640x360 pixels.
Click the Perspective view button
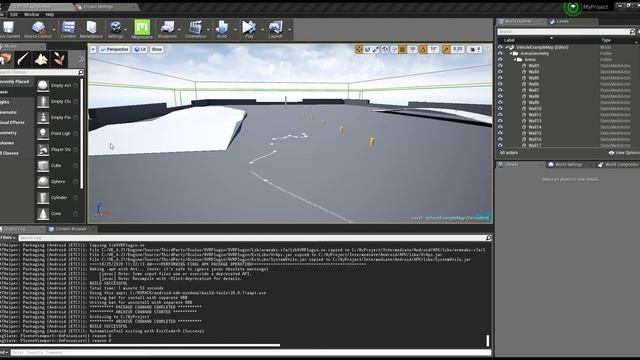pos(114,49)
